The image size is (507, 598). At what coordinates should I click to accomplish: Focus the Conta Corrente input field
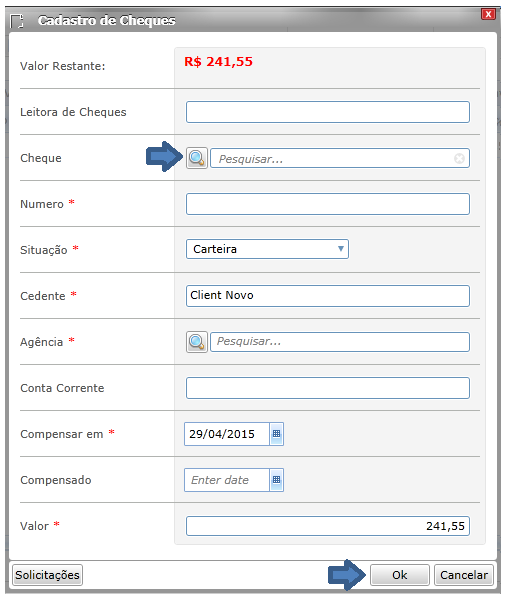click(328, 388)
